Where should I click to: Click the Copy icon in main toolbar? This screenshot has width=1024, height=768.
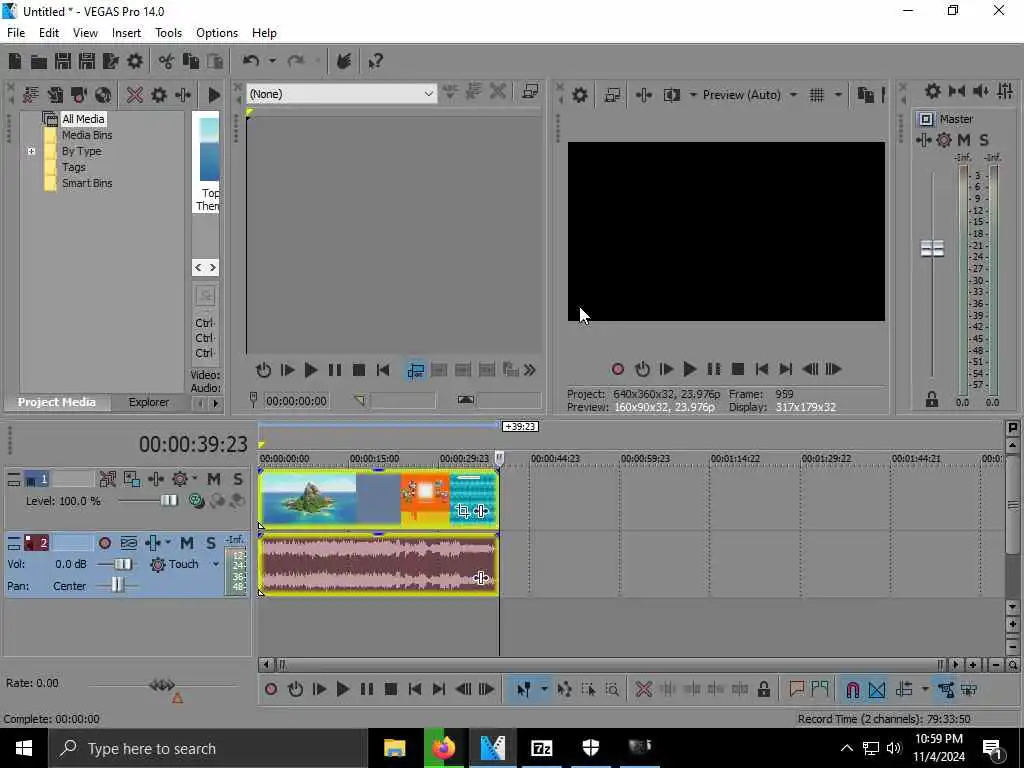[x=191, y=61]
